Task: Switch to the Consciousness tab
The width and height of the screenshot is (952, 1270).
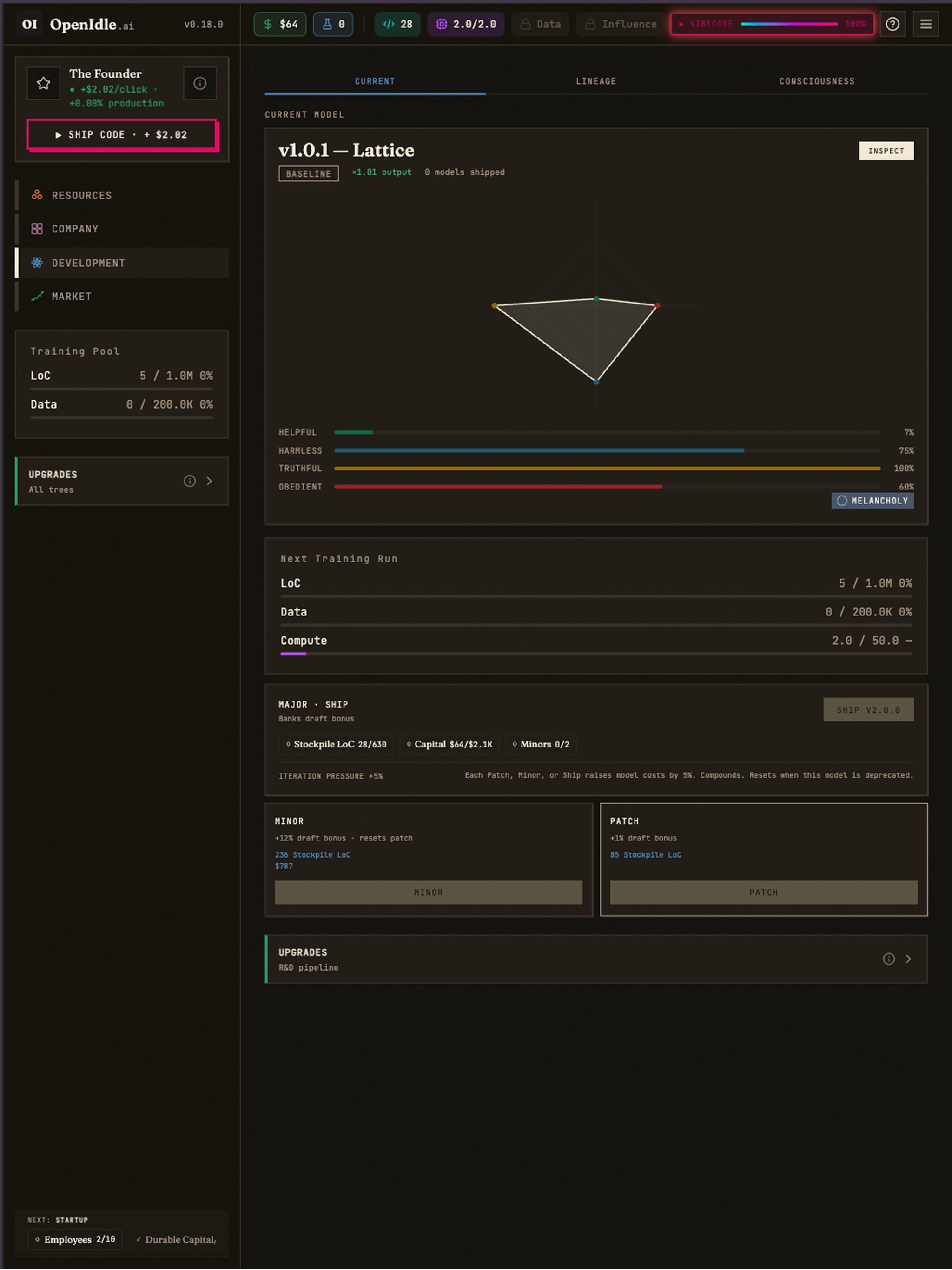Action: click(816, 81)
